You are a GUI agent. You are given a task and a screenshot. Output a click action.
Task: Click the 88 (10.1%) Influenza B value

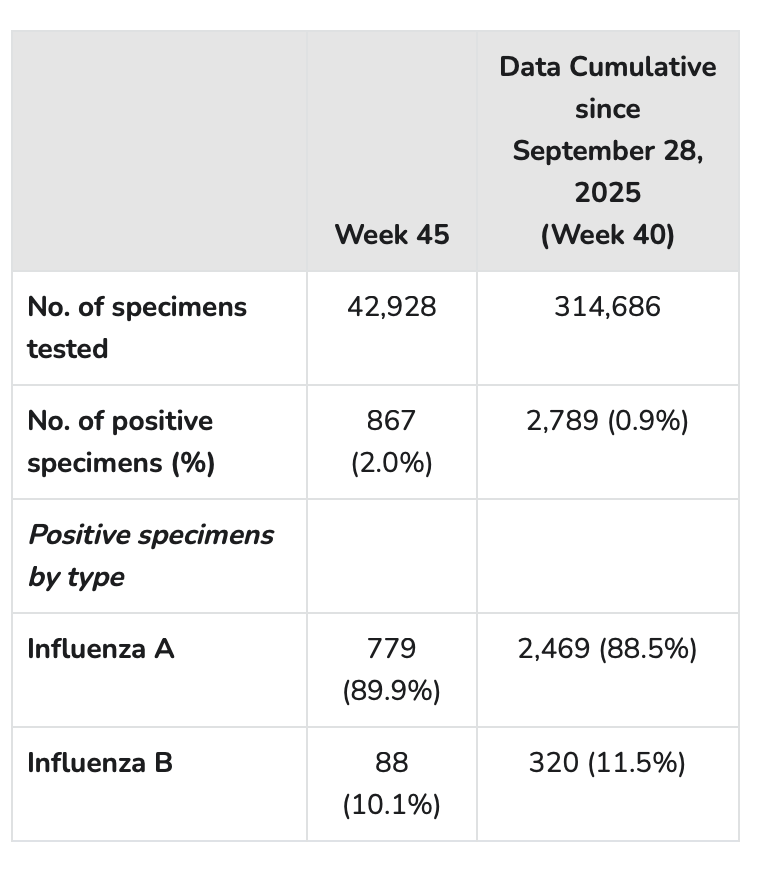click(391, 783)
